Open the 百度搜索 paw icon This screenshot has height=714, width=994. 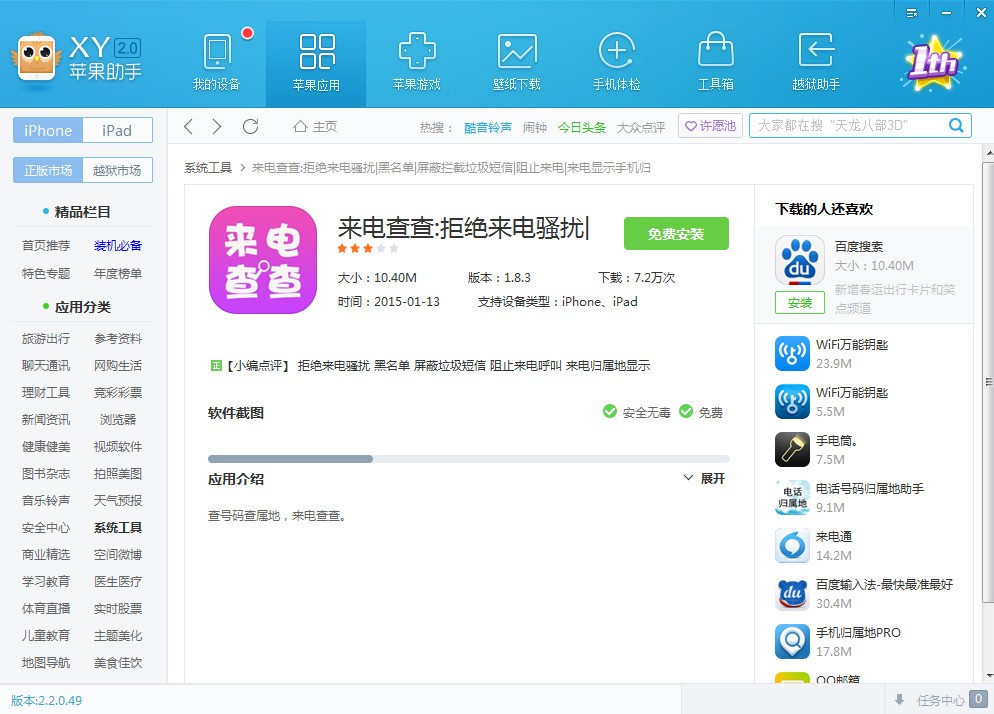(x=799, y=260)
